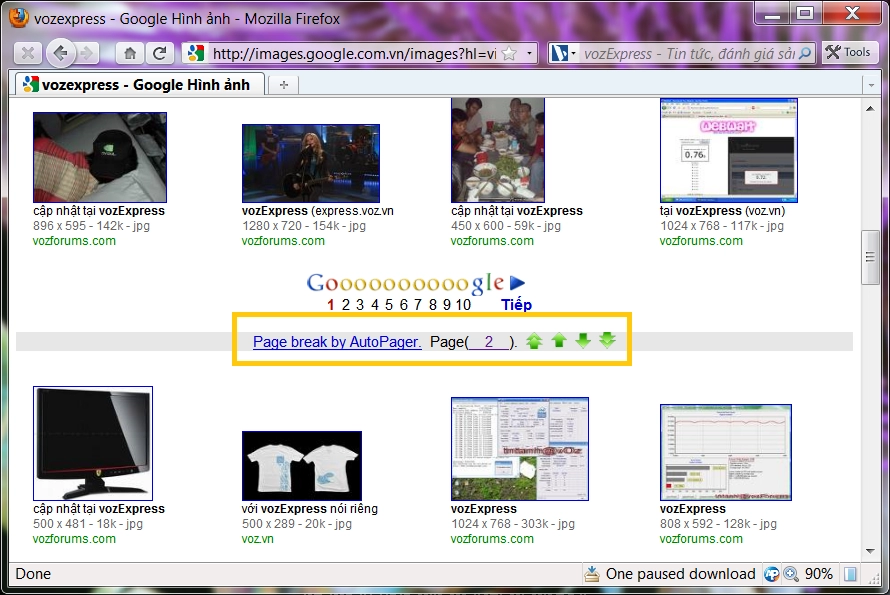The image size is (890, 595).
Task: Click the blue page panel status bar icon
Action: point(850,574)
